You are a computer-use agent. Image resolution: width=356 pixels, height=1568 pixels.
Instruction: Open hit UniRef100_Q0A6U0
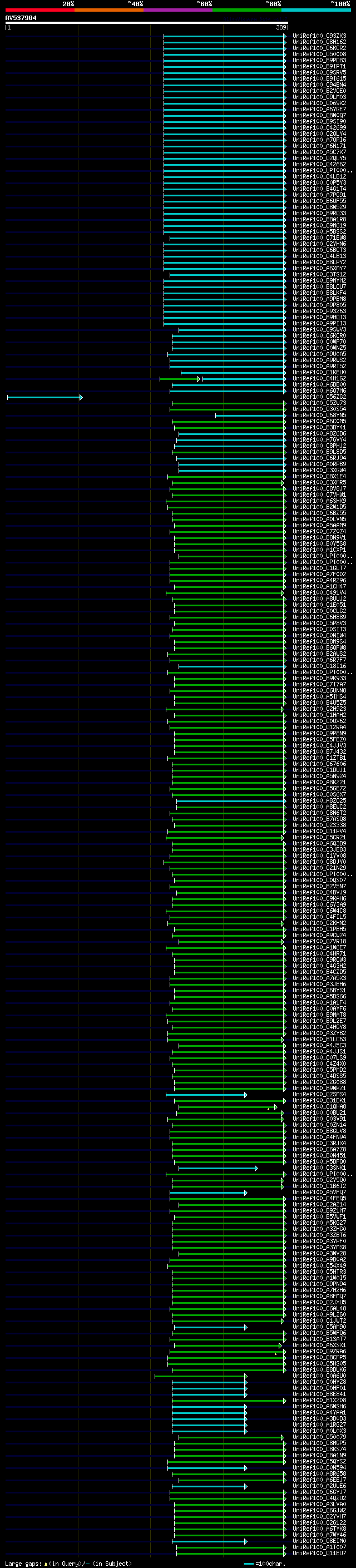pos(319,1376)
